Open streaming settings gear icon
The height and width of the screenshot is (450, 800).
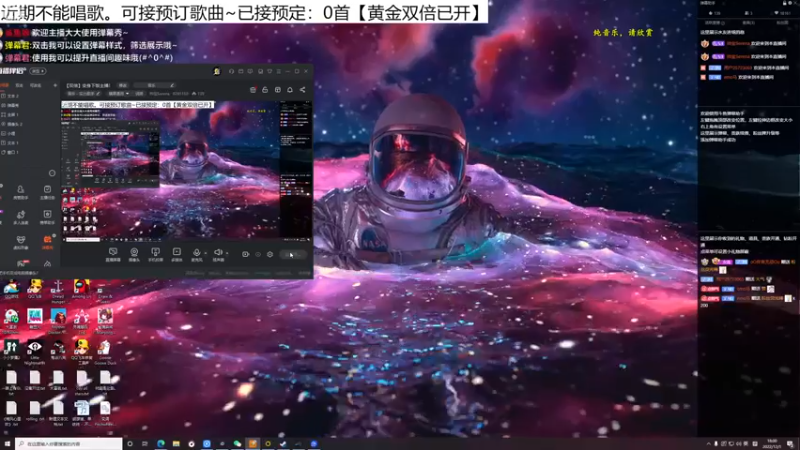coord(270,254)
